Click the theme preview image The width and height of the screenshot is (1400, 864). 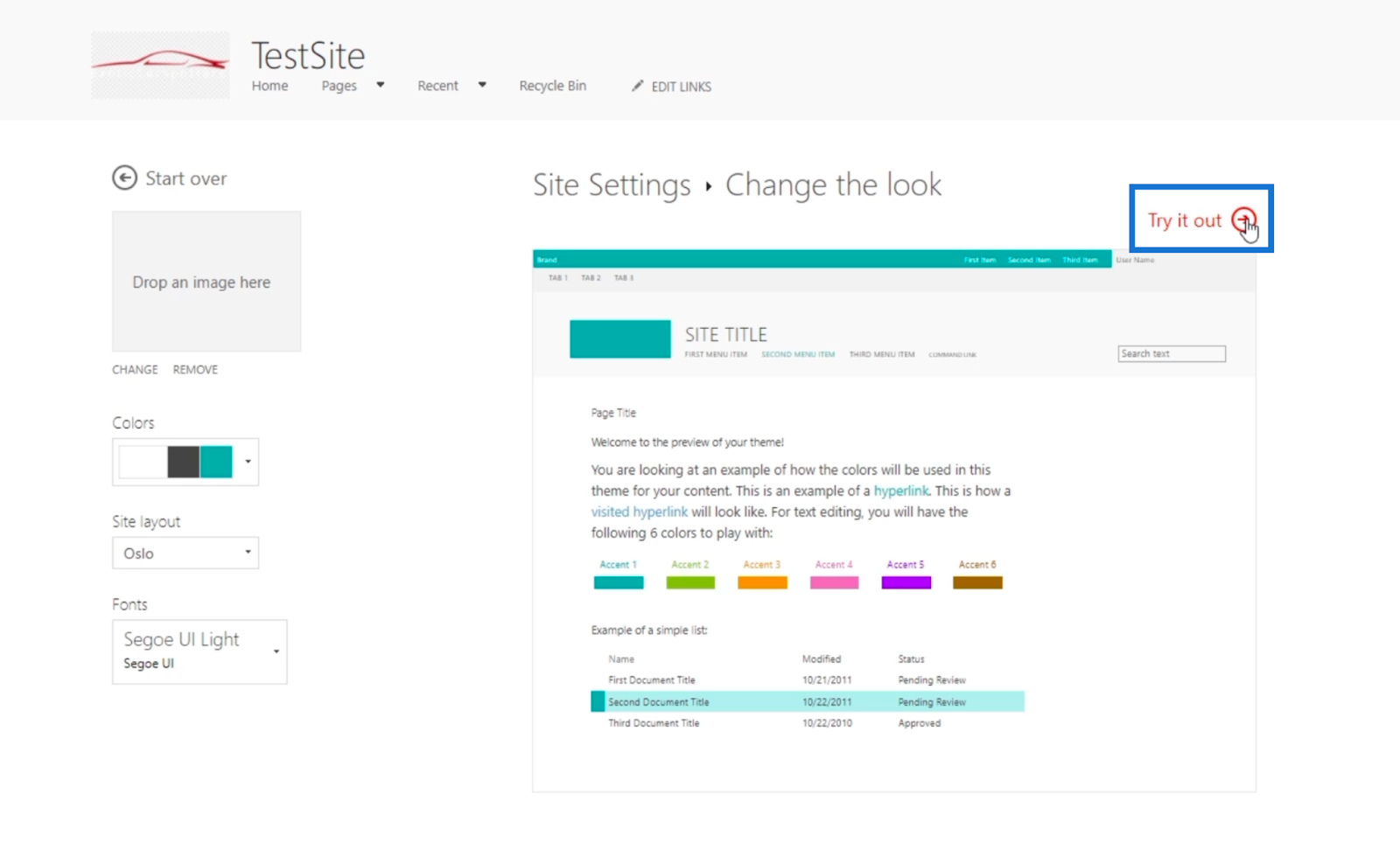pyautogui.click(x=894, y=521)
